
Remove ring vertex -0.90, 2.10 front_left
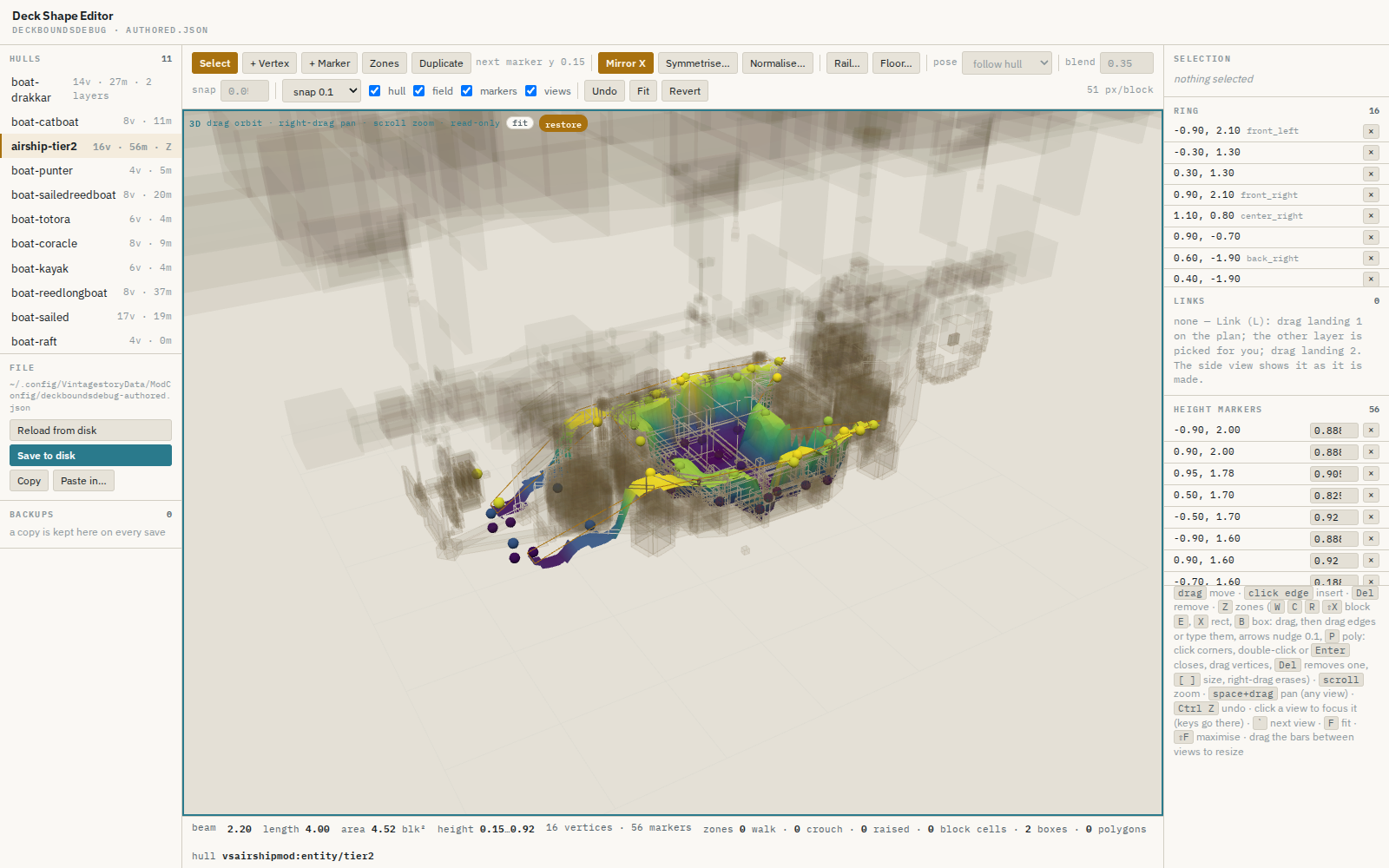point(1371,131)
